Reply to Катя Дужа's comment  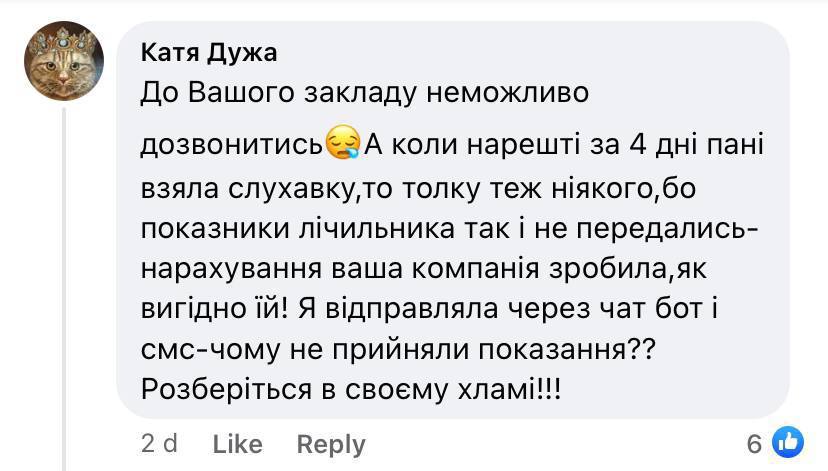coord(331,443)
